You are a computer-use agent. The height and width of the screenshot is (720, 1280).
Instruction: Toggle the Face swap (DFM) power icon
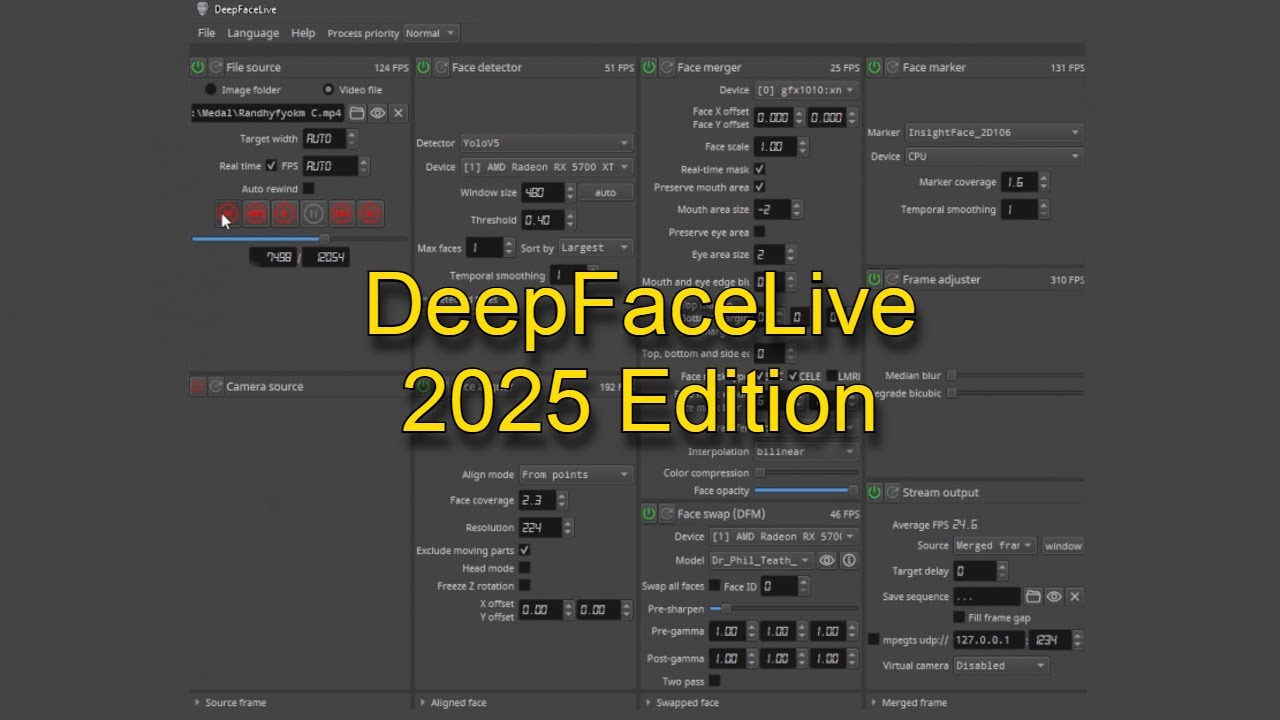coord(649,513)
